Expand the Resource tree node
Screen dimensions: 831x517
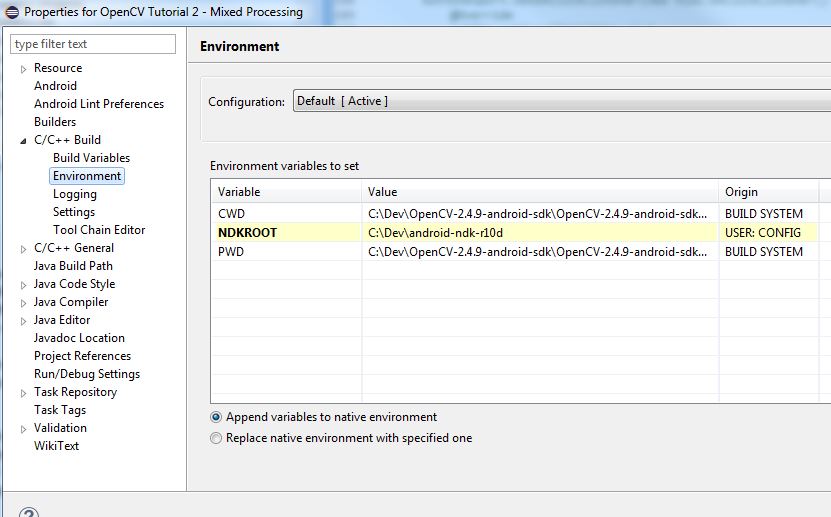pos(23,69)
